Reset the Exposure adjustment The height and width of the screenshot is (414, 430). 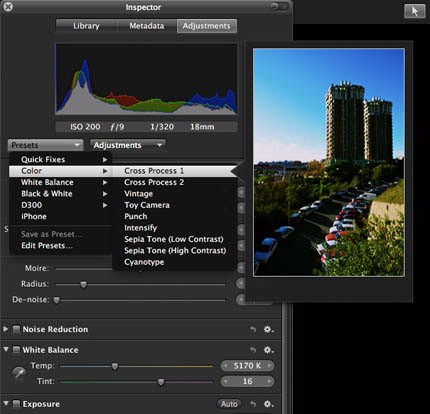point(253,404)
